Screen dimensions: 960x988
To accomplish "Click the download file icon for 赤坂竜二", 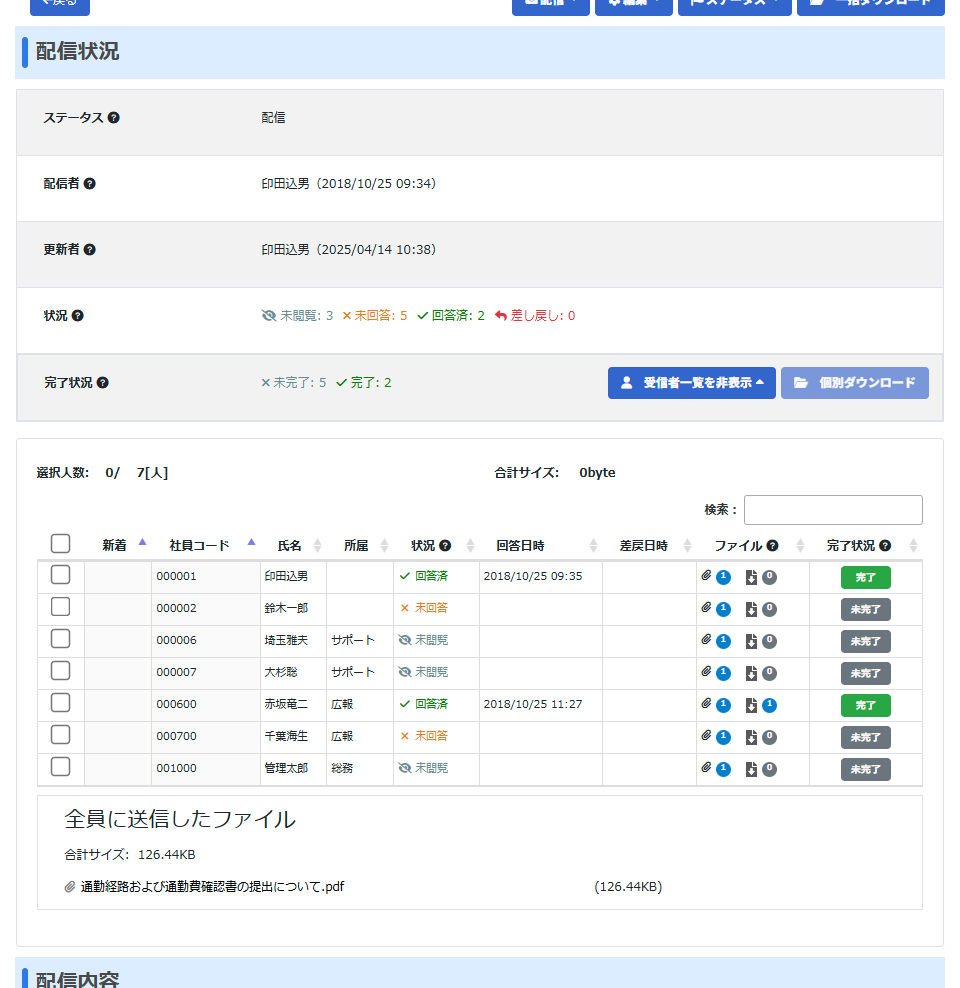I will click(x=751, y=705).
